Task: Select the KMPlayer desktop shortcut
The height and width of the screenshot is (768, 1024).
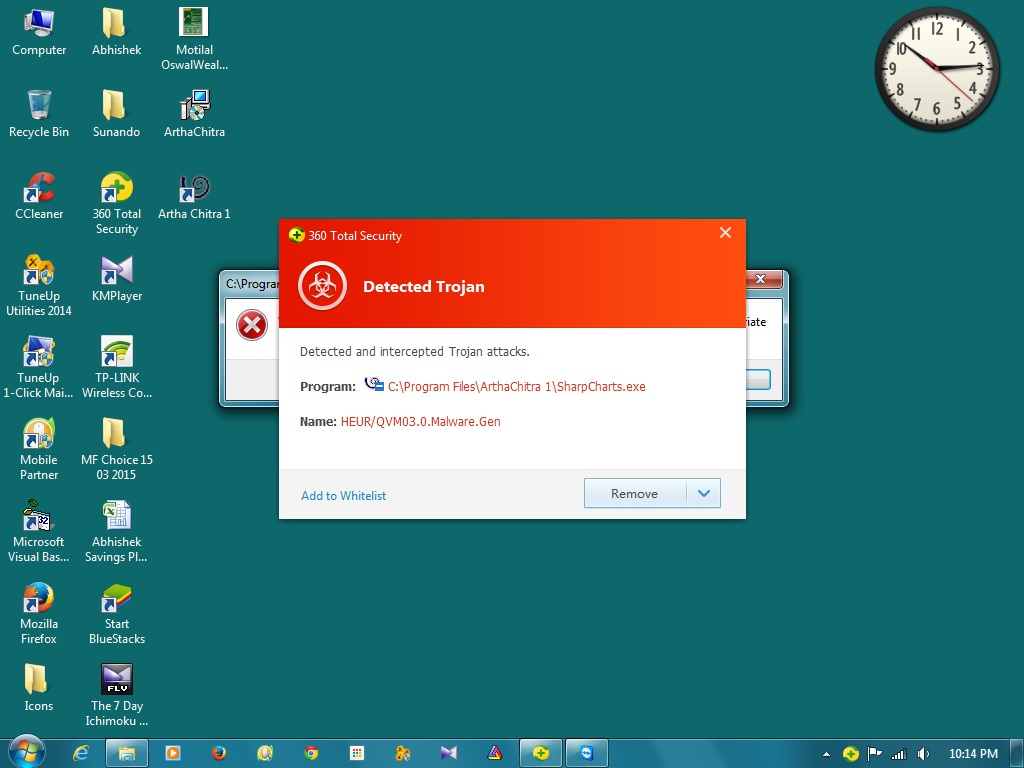Action: (x=116, y=278)
